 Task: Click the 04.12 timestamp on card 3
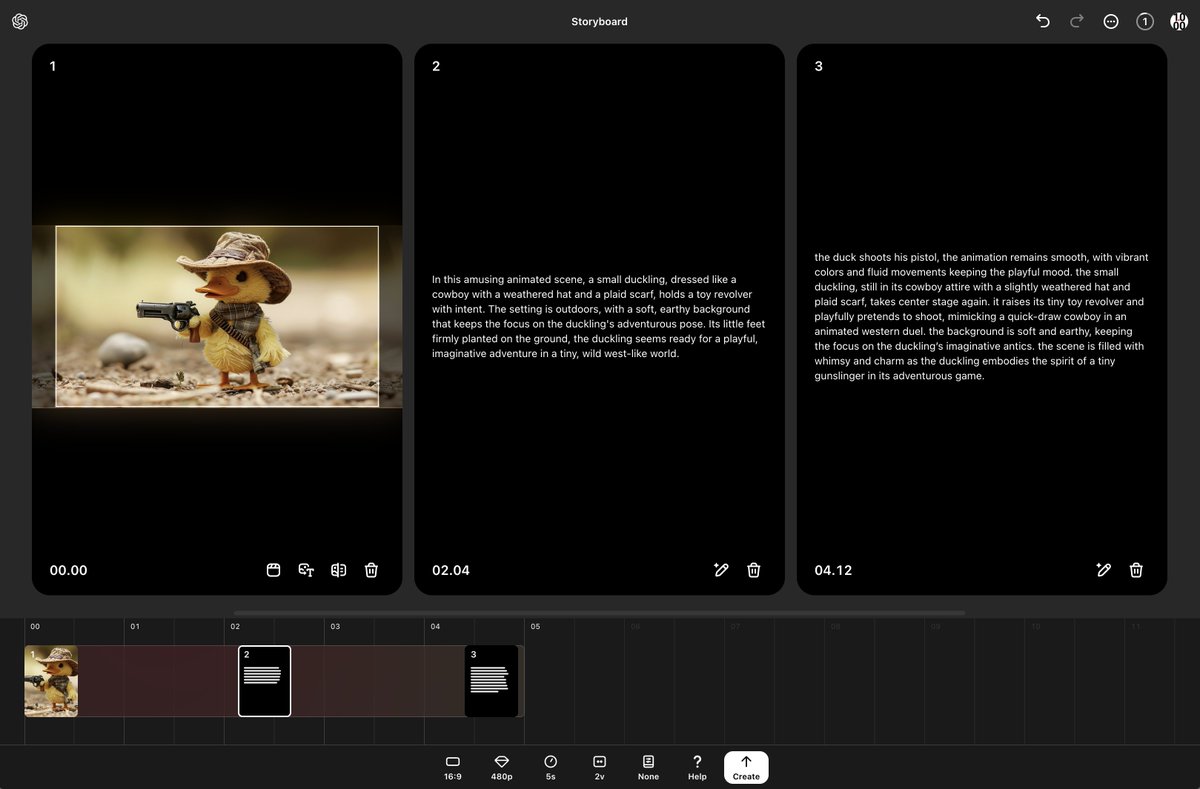pos(833,570)
